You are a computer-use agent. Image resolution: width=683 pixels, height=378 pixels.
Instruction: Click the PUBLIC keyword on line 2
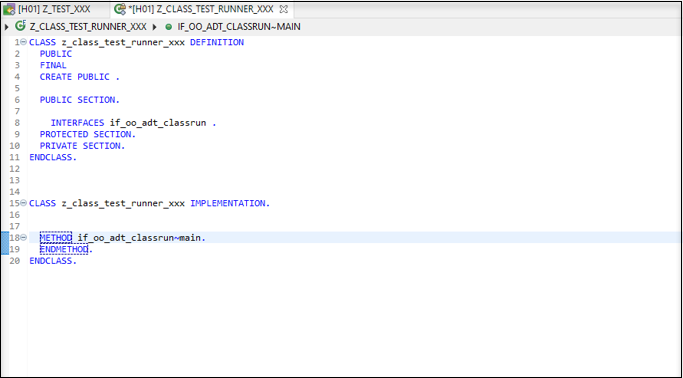click(56, 54)
